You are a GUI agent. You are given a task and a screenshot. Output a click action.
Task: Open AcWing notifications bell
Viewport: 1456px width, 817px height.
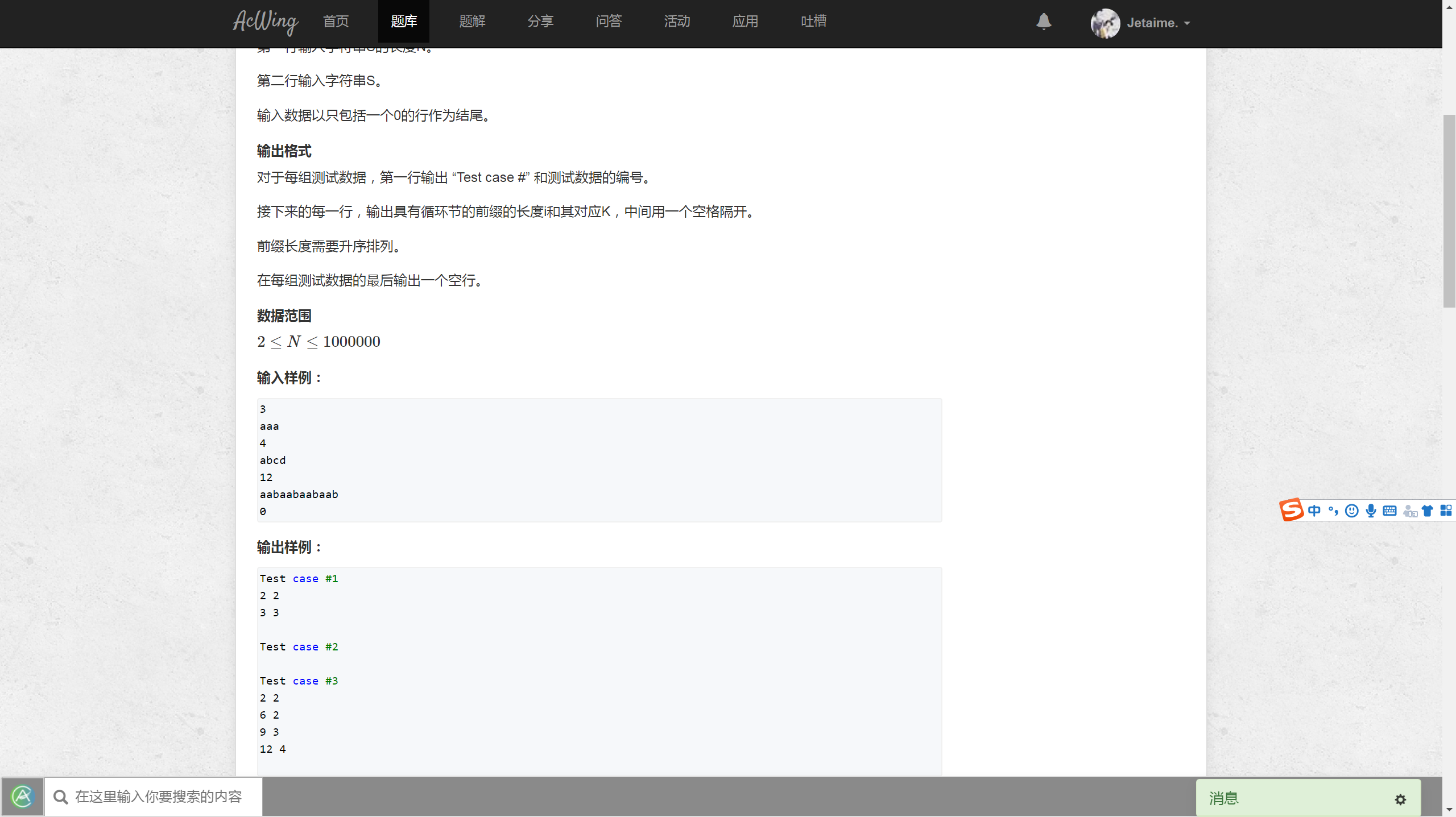[x=1043, y=23]
